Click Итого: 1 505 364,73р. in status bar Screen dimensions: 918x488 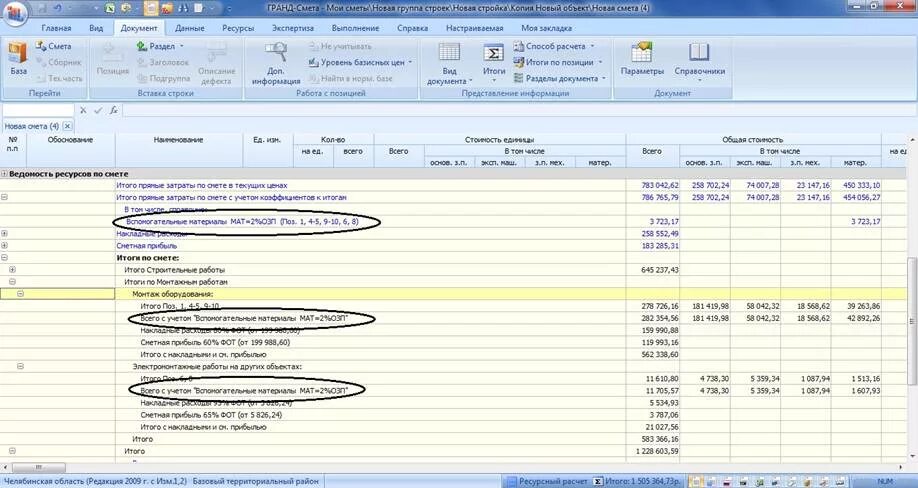point(643,482)
